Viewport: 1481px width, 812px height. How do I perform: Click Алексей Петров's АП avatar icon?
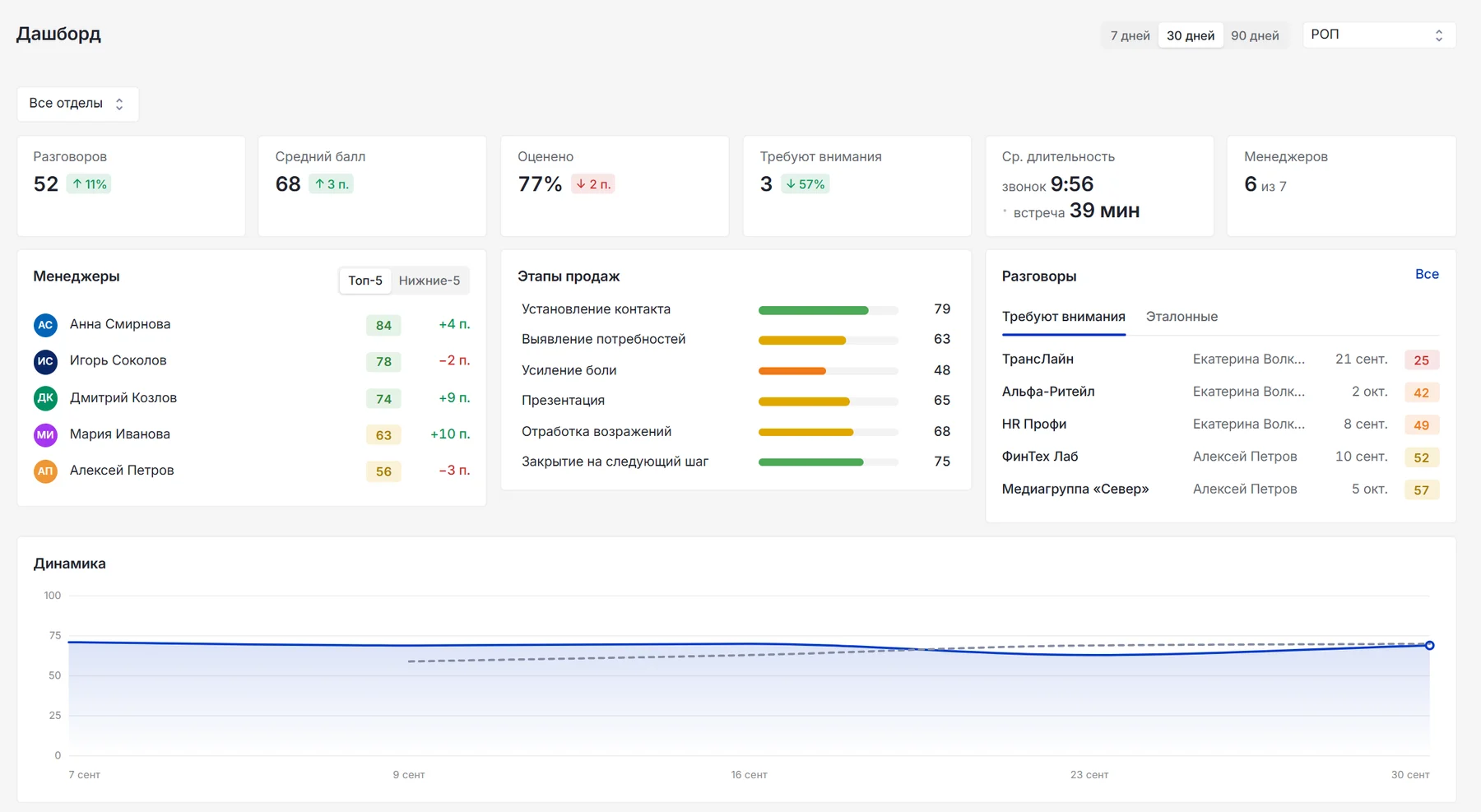click(x=45, y=471)
